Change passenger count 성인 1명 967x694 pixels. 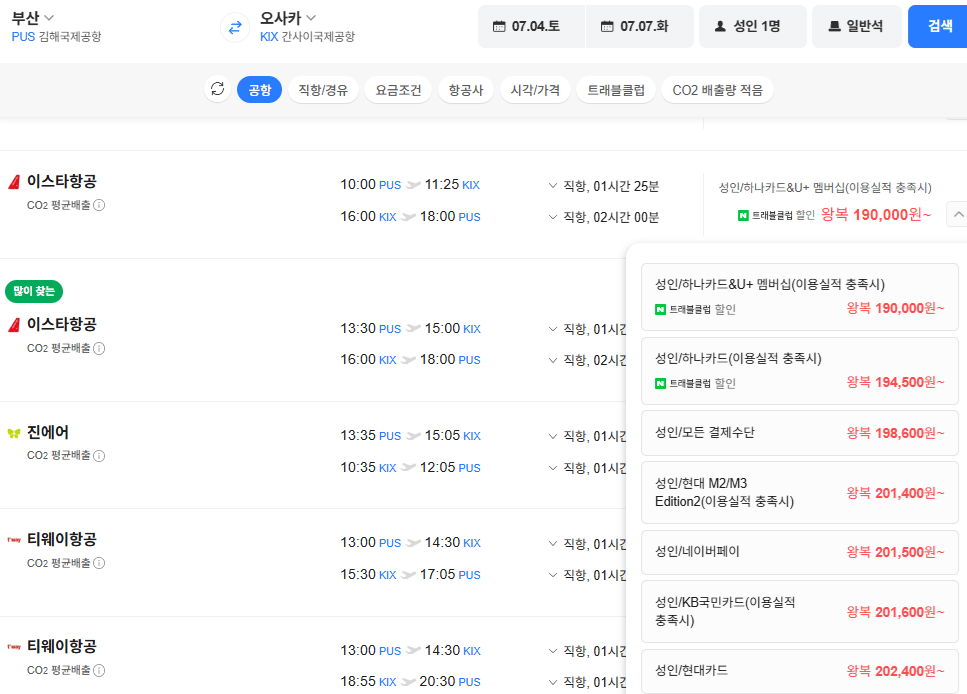point(752,26)
